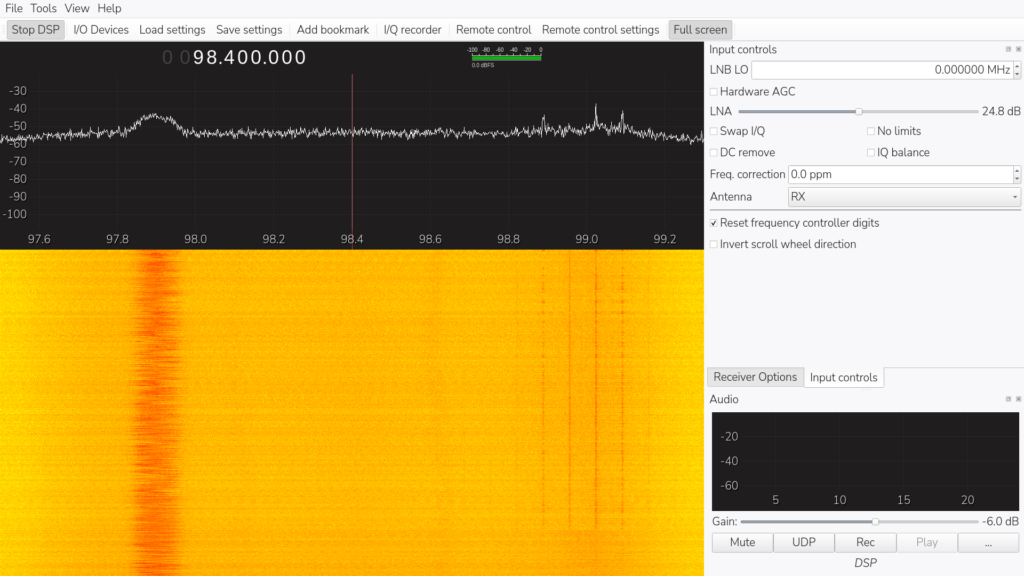Uncheck Reset frequency controller digits
This screenshot has width=1024, height=576.
714,223
